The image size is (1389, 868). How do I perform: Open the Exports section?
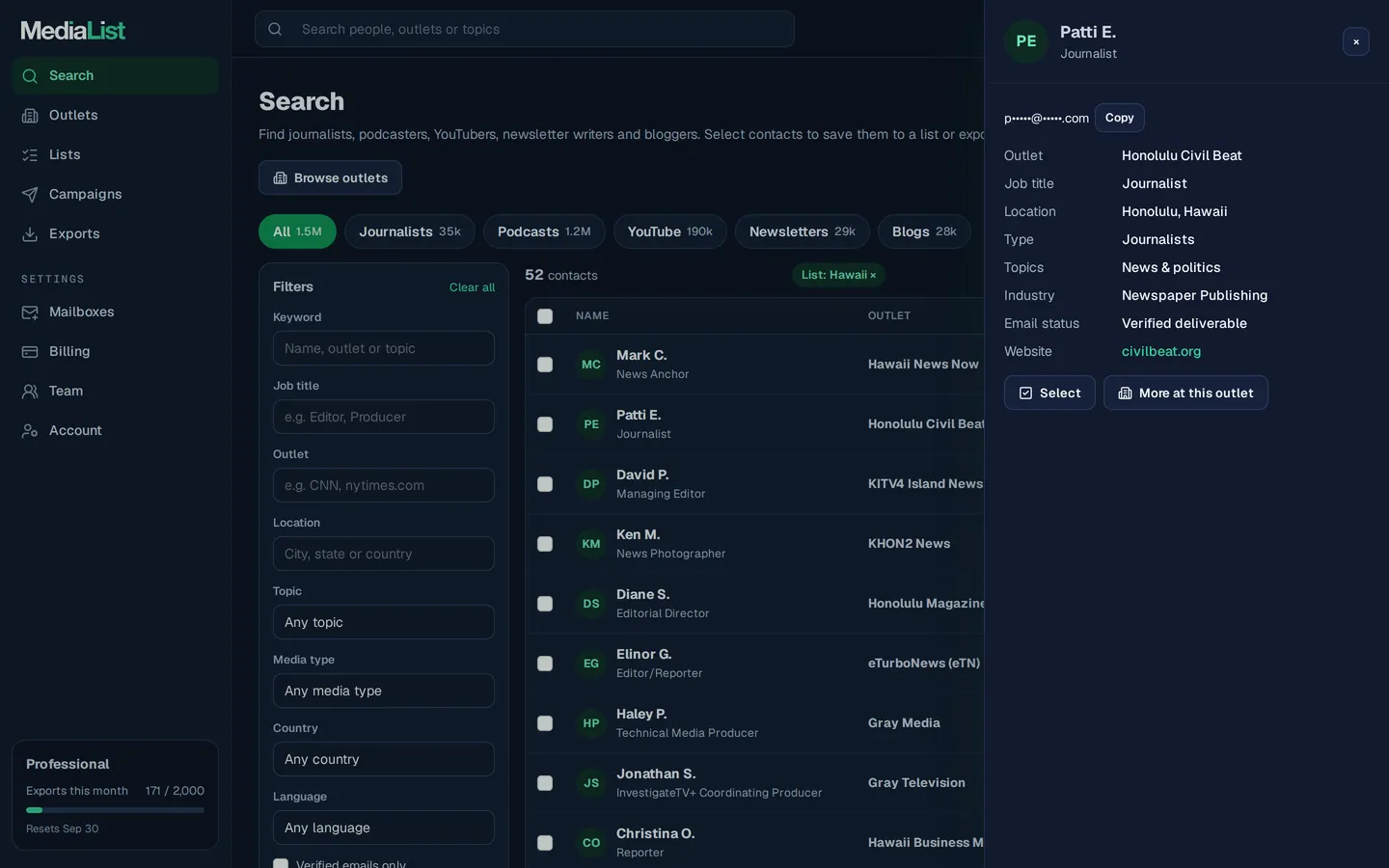[x=115, y=233]
